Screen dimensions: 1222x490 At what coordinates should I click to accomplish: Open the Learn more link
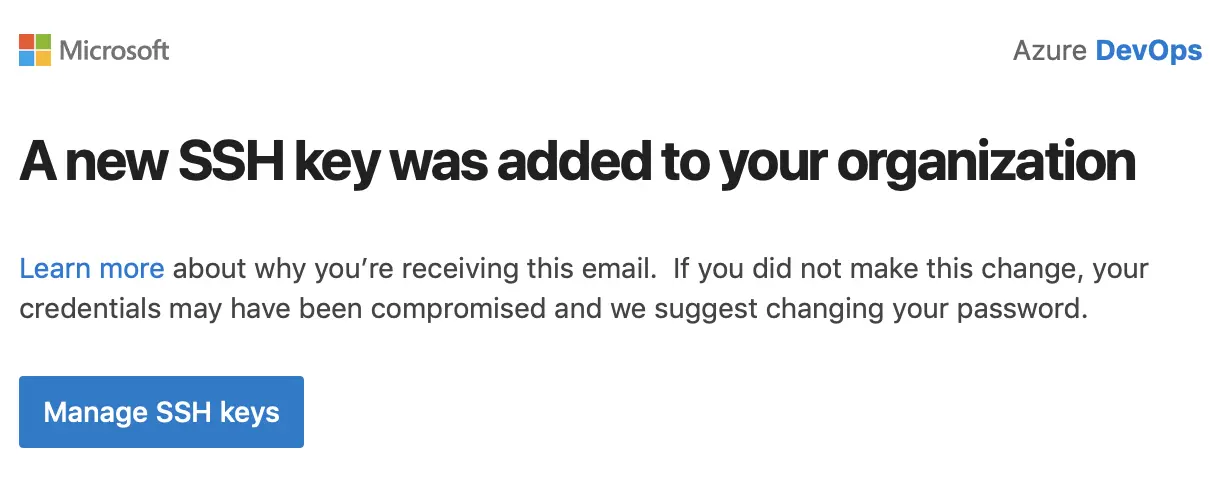pos(92,268)
